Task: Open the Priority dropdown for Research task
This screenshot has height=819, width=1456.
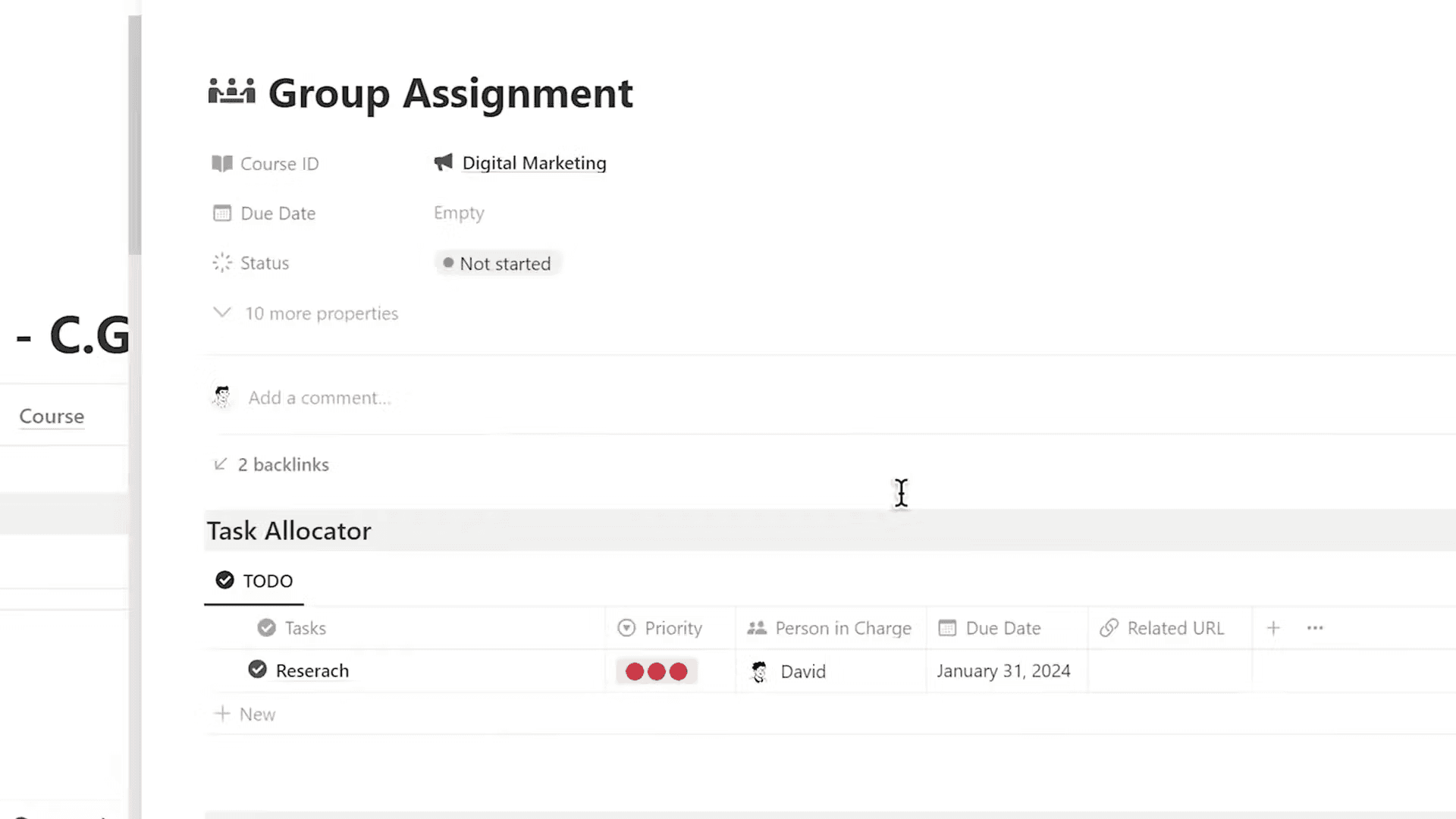Action: click(x=655, y=670)
